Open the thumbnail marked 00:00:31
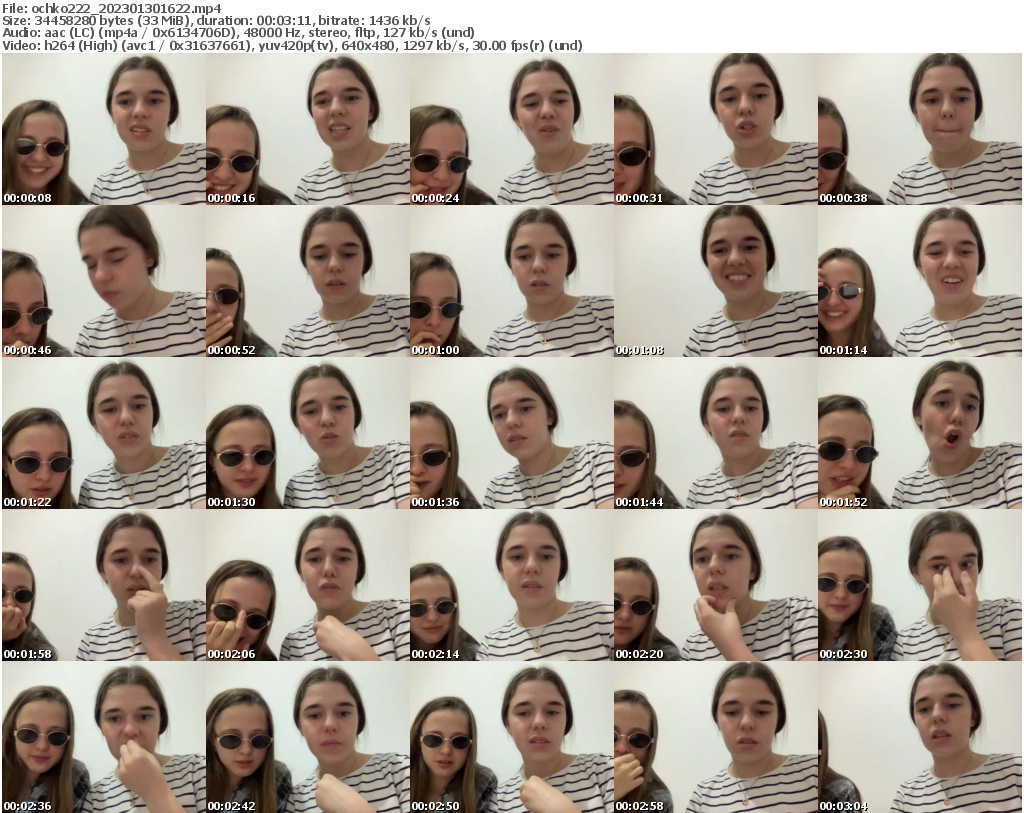The height and width of the screenshot is (813, 1024). point(715,130)
